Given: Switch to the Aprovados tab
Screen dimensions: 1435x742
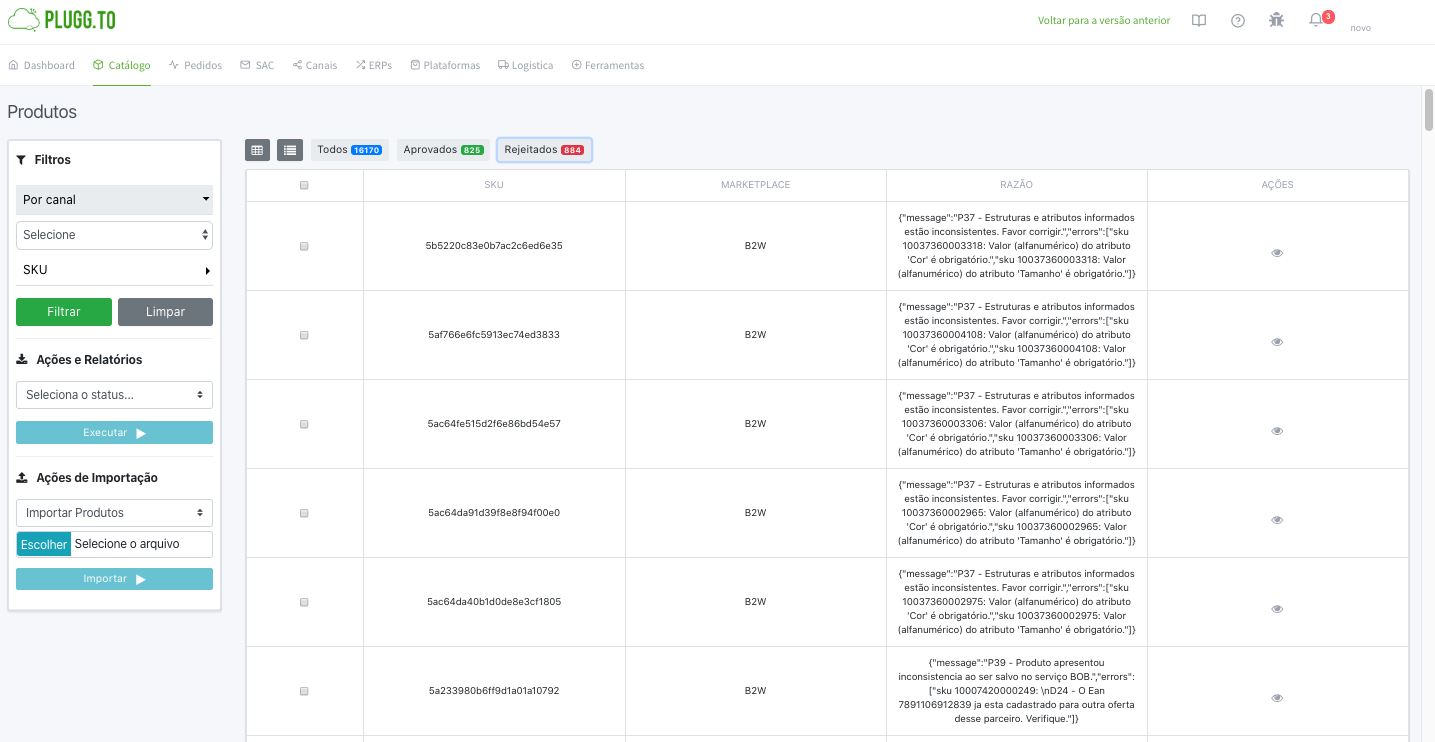Looking at the screenshot, I should pos(442,148).
